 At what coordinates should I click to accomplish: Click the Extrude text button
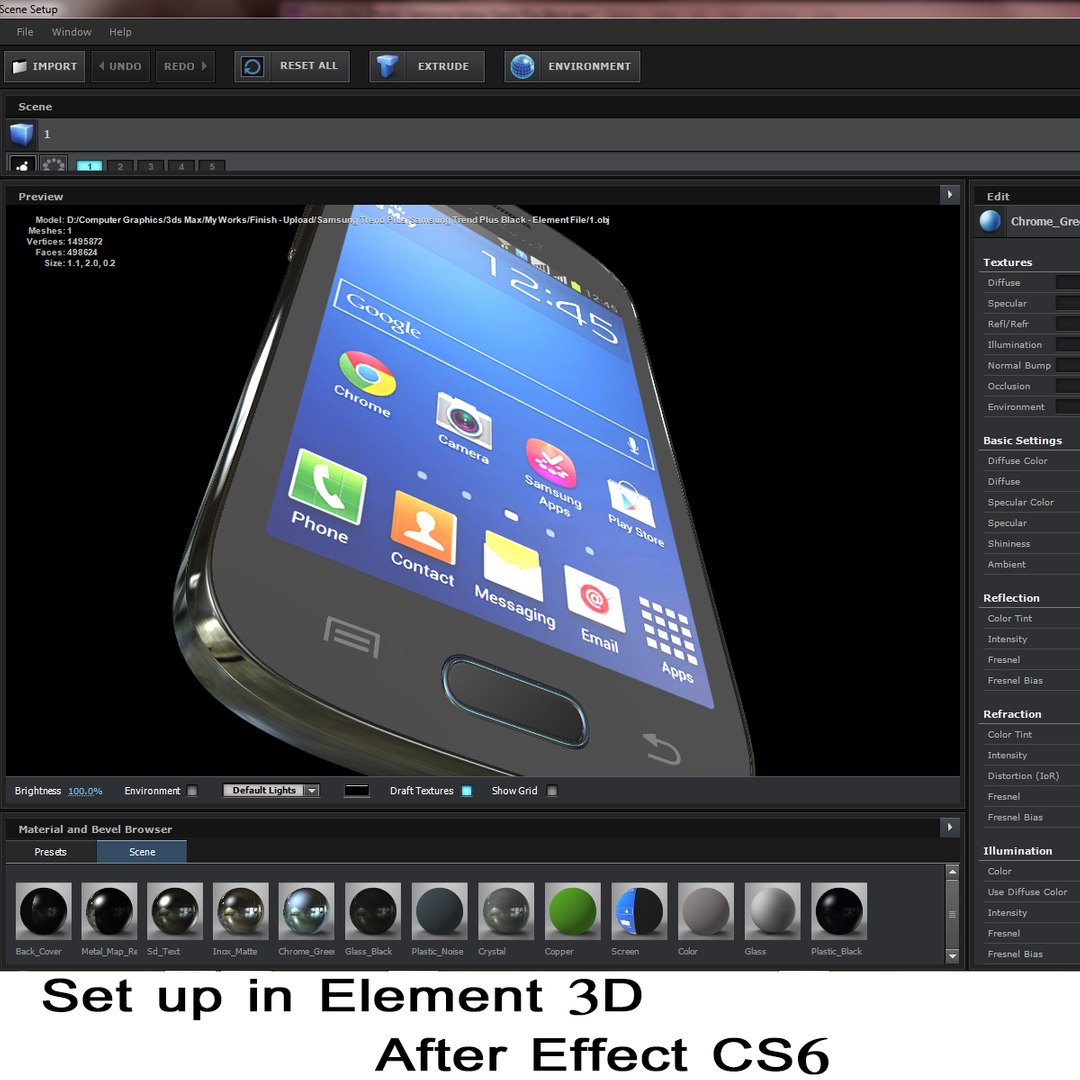[x=443, y=66]
